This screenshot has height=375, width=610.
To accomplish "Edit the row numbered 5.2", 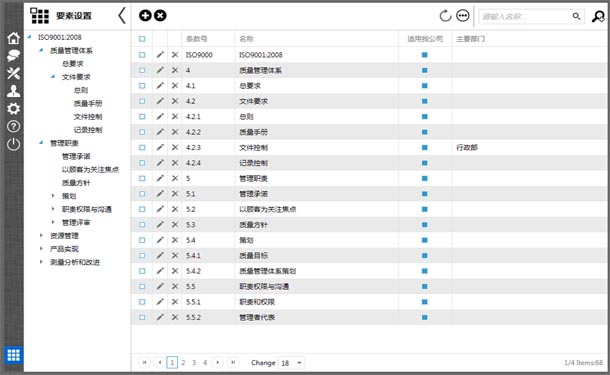I will 160,209.
